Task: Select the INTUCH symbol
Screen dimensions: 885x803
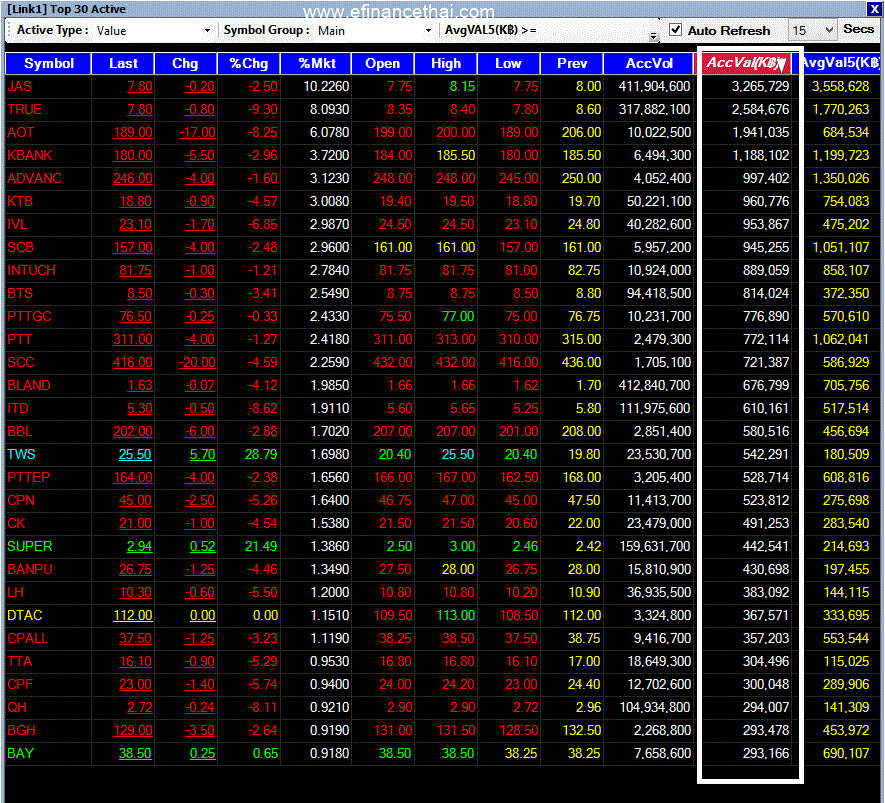Action: (x=32, y=270)
